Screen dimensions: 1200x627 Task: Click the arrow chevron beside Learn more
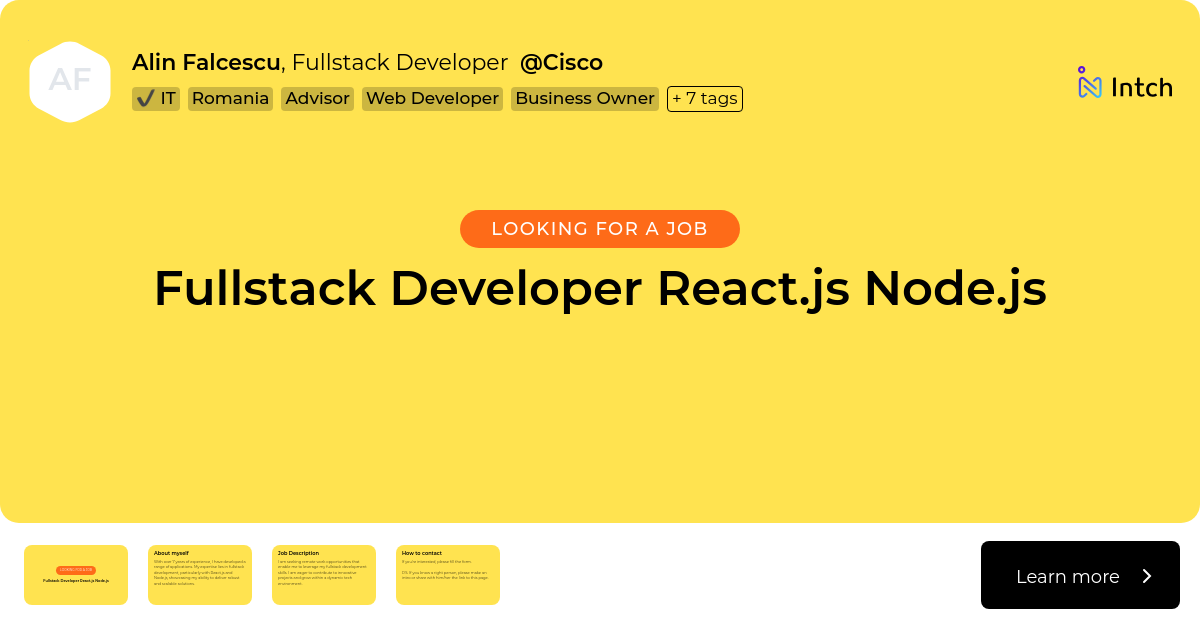coord(1146,576)
